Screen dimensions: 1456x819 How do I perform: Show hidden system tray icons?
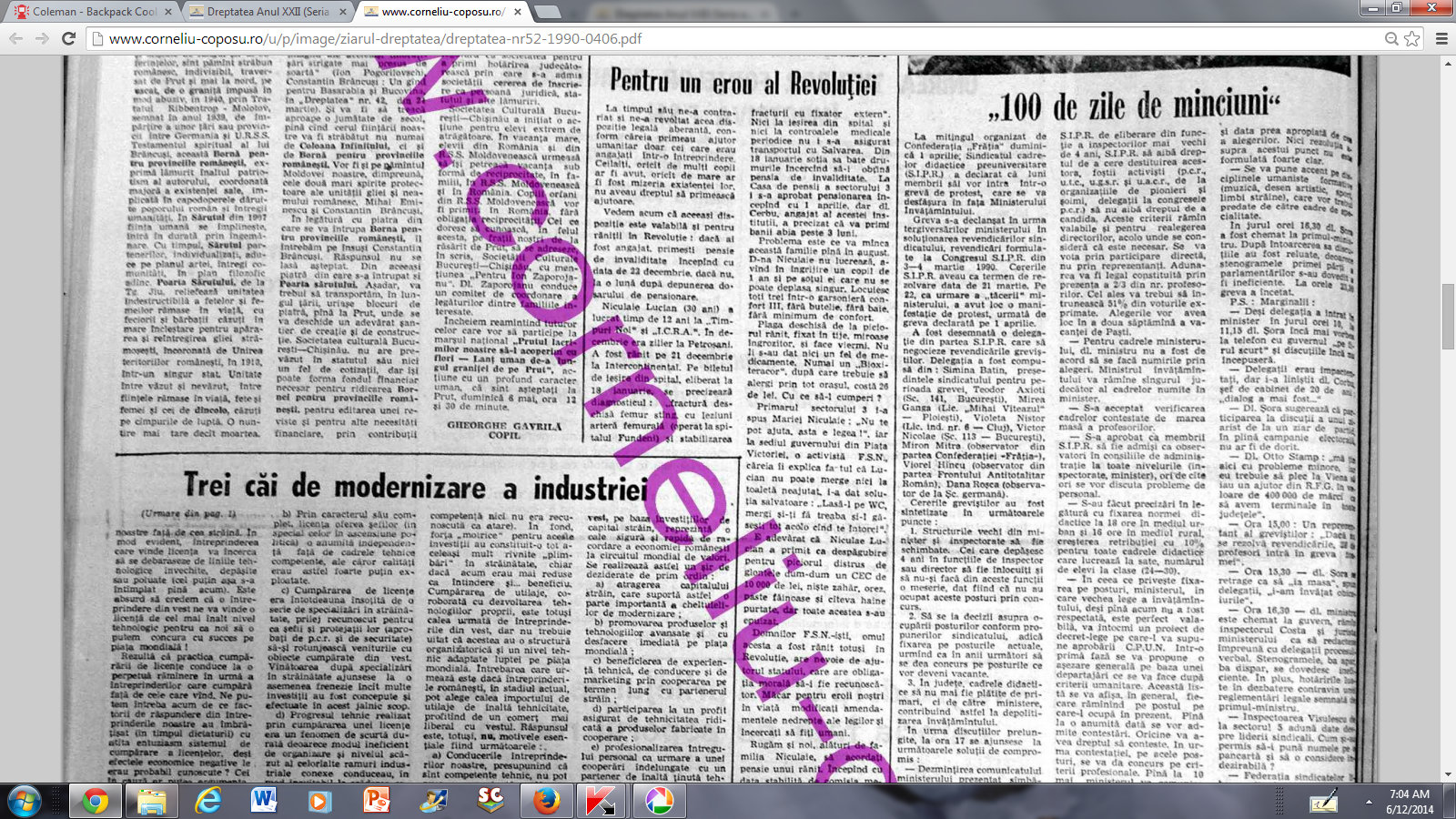[x=1369, y=802]
